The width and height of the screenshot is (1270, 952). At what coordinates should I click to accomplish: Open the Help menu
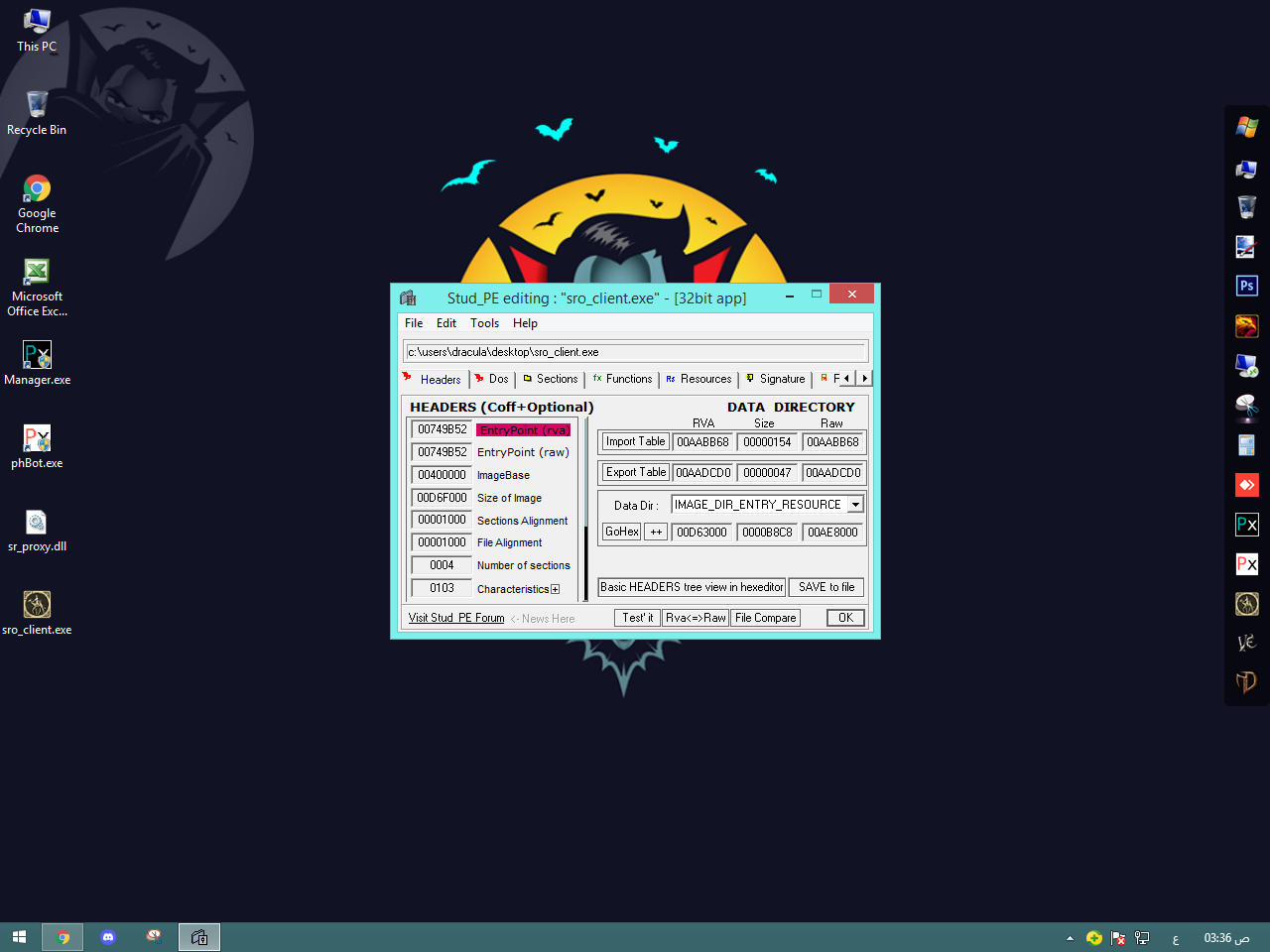pos(525,323)
